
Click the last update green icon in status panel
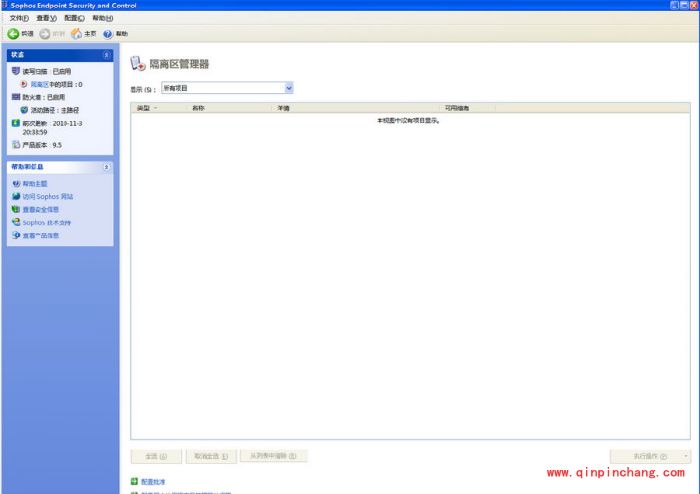[16, 123]
